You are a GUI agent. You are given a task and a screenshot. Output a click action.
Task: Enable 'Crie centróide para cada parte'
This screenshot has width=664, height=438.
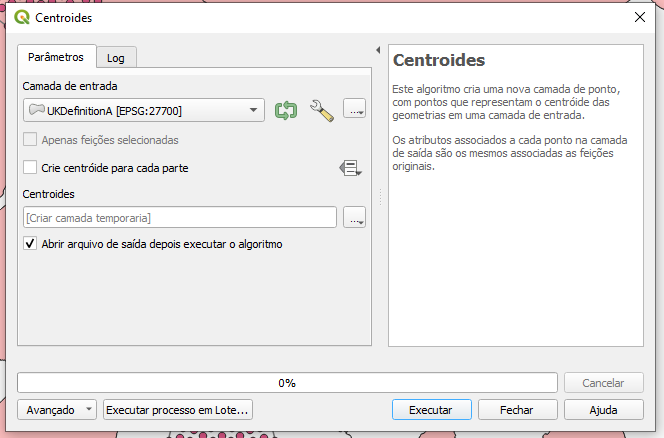pos(30,168)
